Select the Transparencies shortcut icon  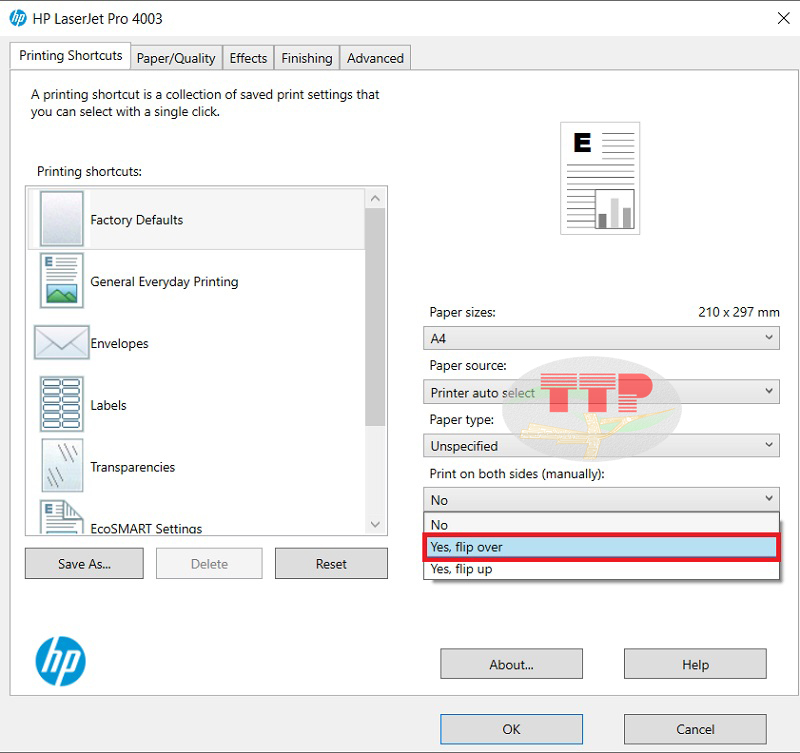(x=62, y=466)
